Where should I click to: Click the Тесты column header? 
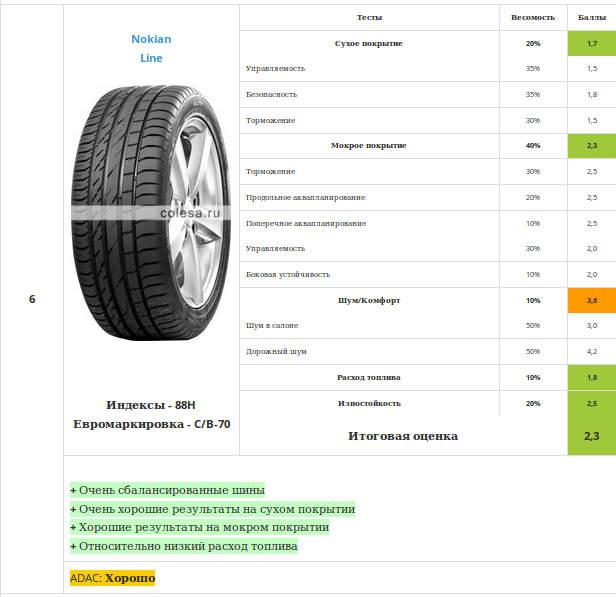[369, 18]
